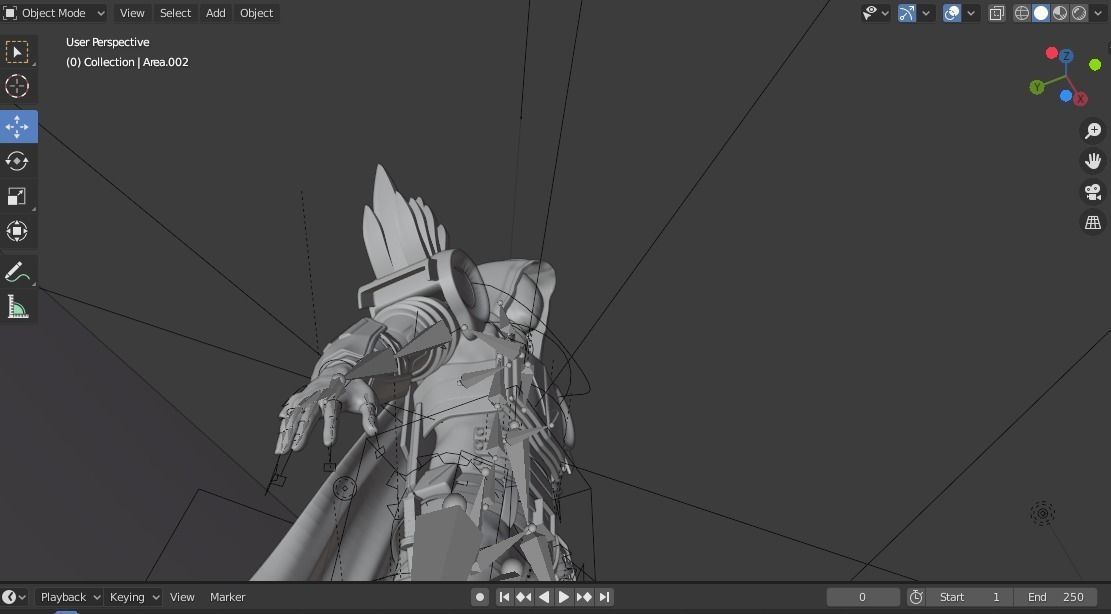Select the Annotate pencil tool
Image resolution: width=1111 pixels, height=614 pixels.
[18, 271]
